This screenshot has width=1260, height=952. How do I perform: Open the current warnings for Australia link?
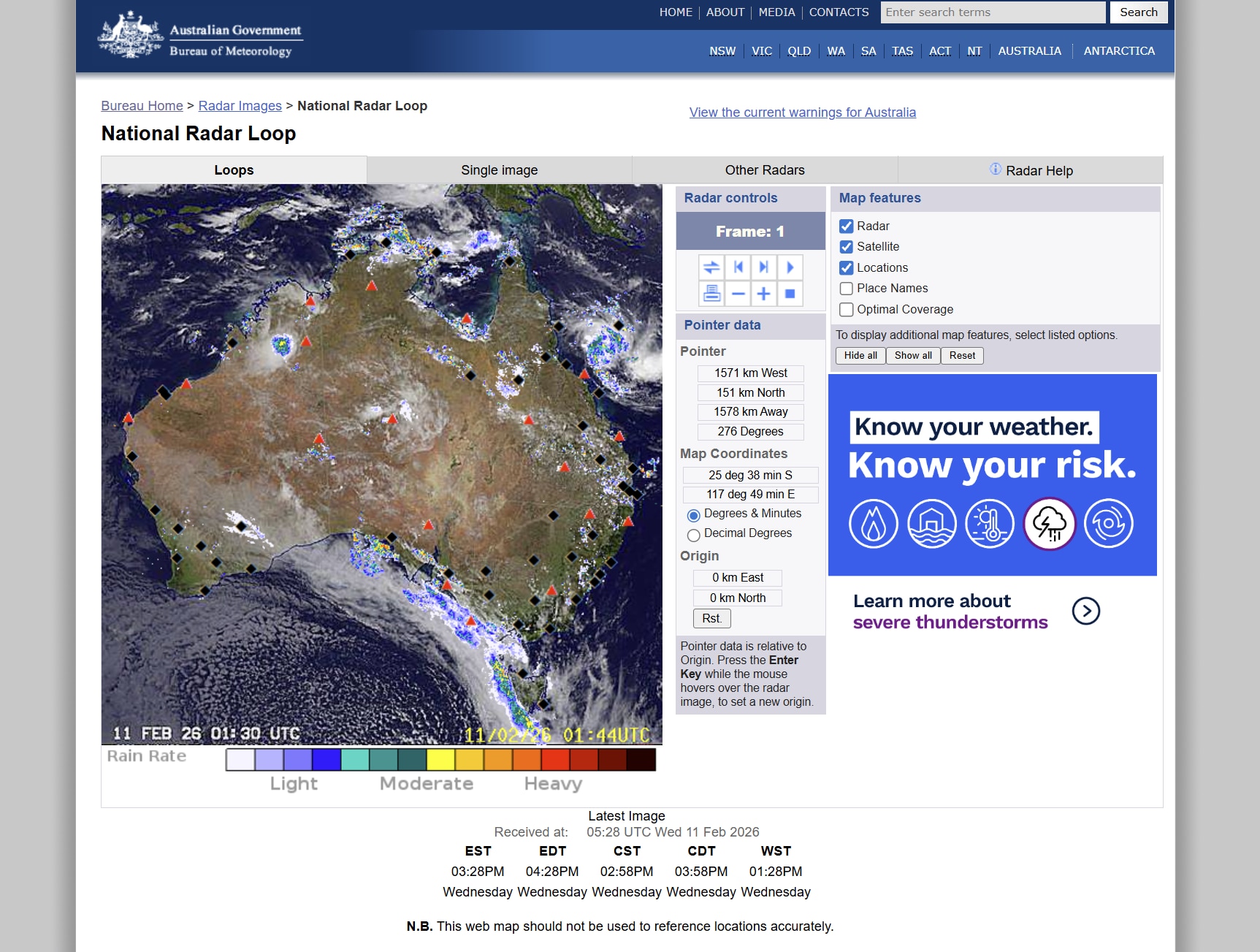click(802, 113)
